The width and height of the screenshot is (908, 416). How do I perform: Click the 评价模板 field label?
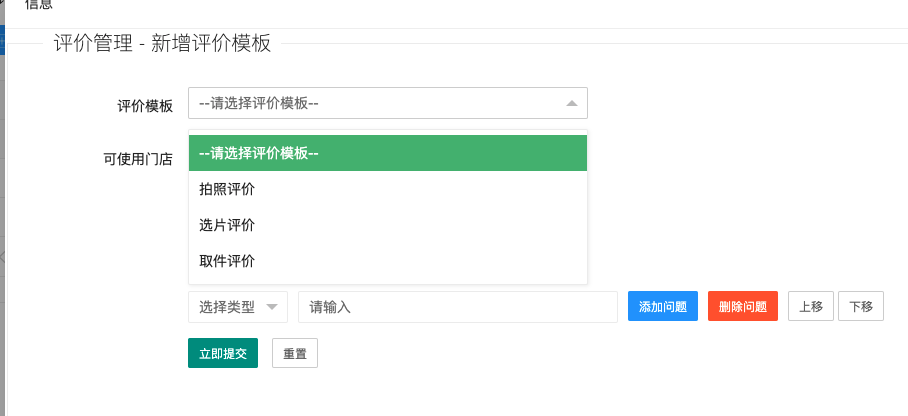pyautogui.click(x=145, y=105)
